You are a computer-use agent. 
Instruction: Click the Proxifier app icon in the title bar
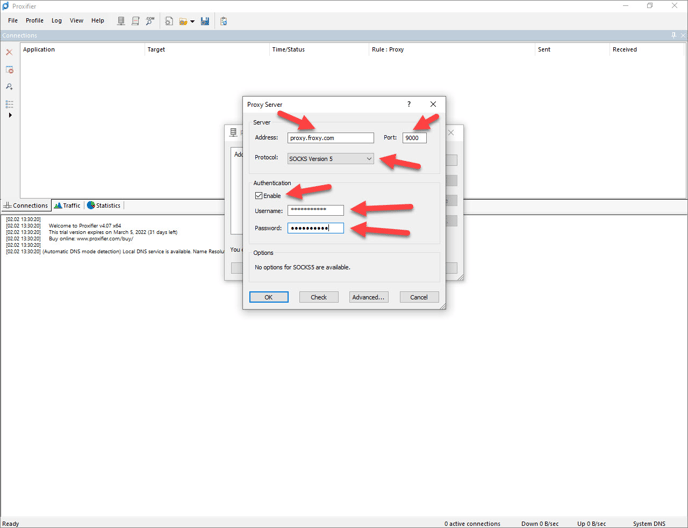pyautogui.click(x=6, y=6)
